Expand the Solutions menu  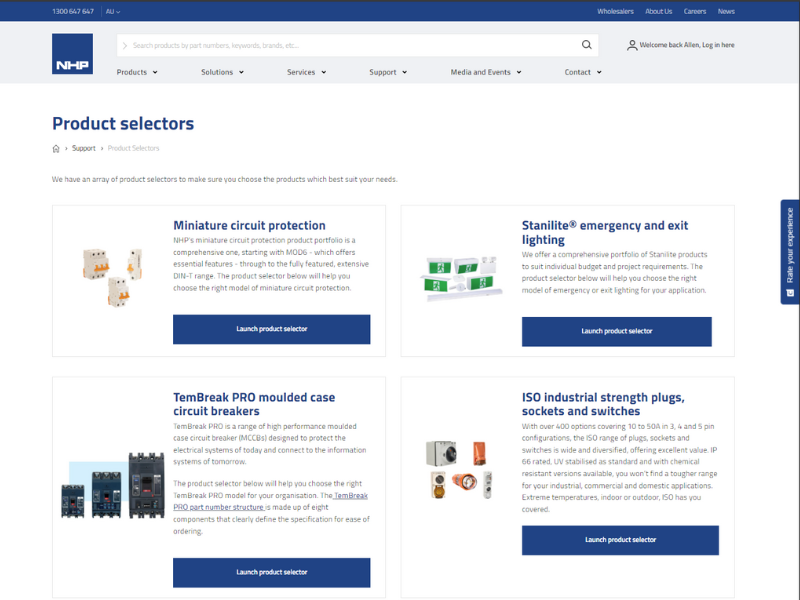[x=222, y=72]
